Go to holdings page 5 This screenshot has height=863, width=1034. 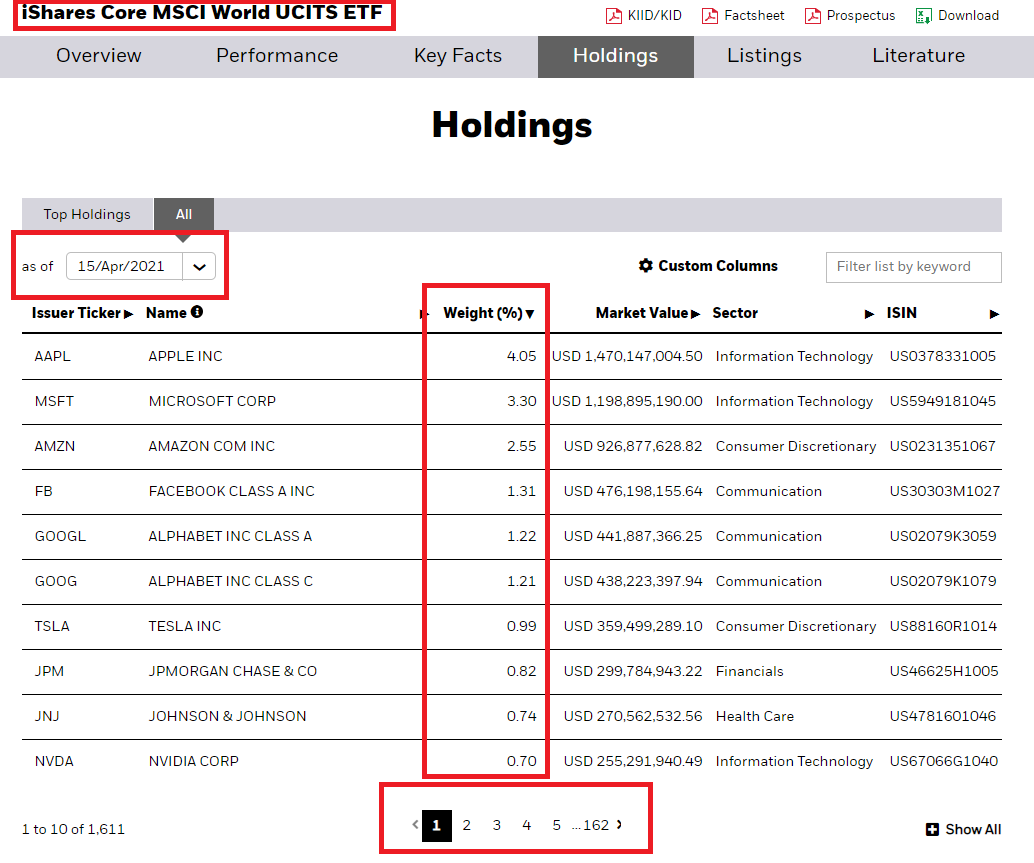pos(557,825)
